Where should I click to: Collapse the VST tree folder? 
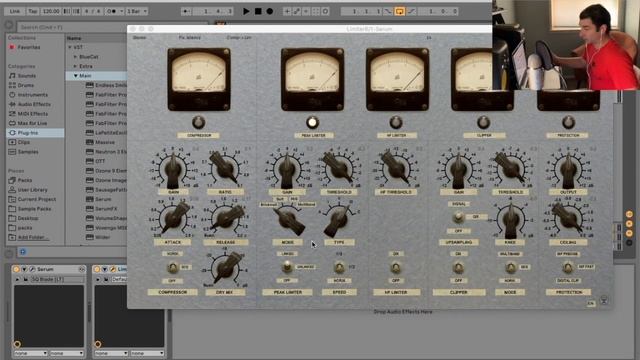coord(70,47)
